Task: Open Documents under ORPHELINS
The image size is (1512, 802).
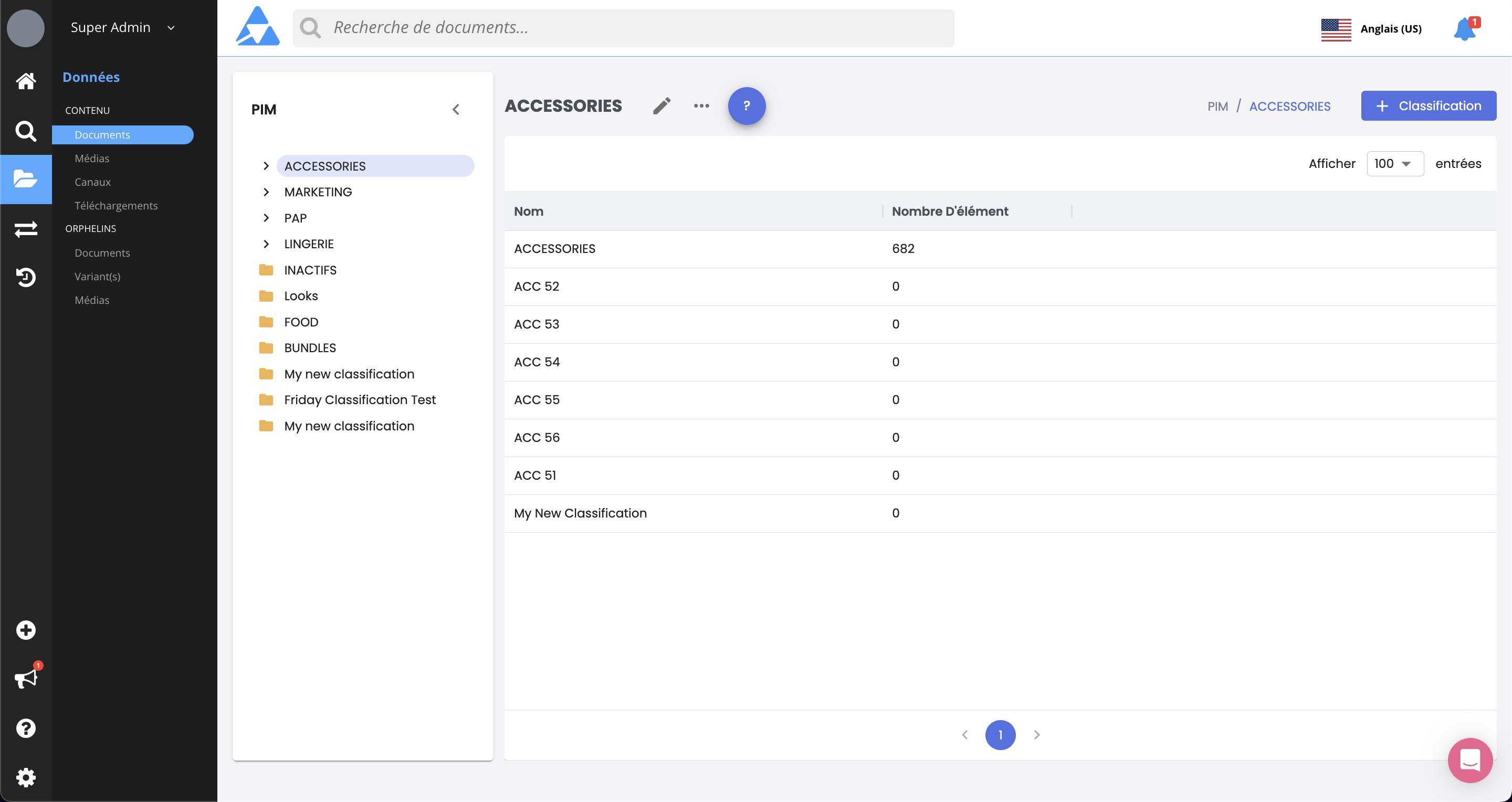Action: pos(102,253)
